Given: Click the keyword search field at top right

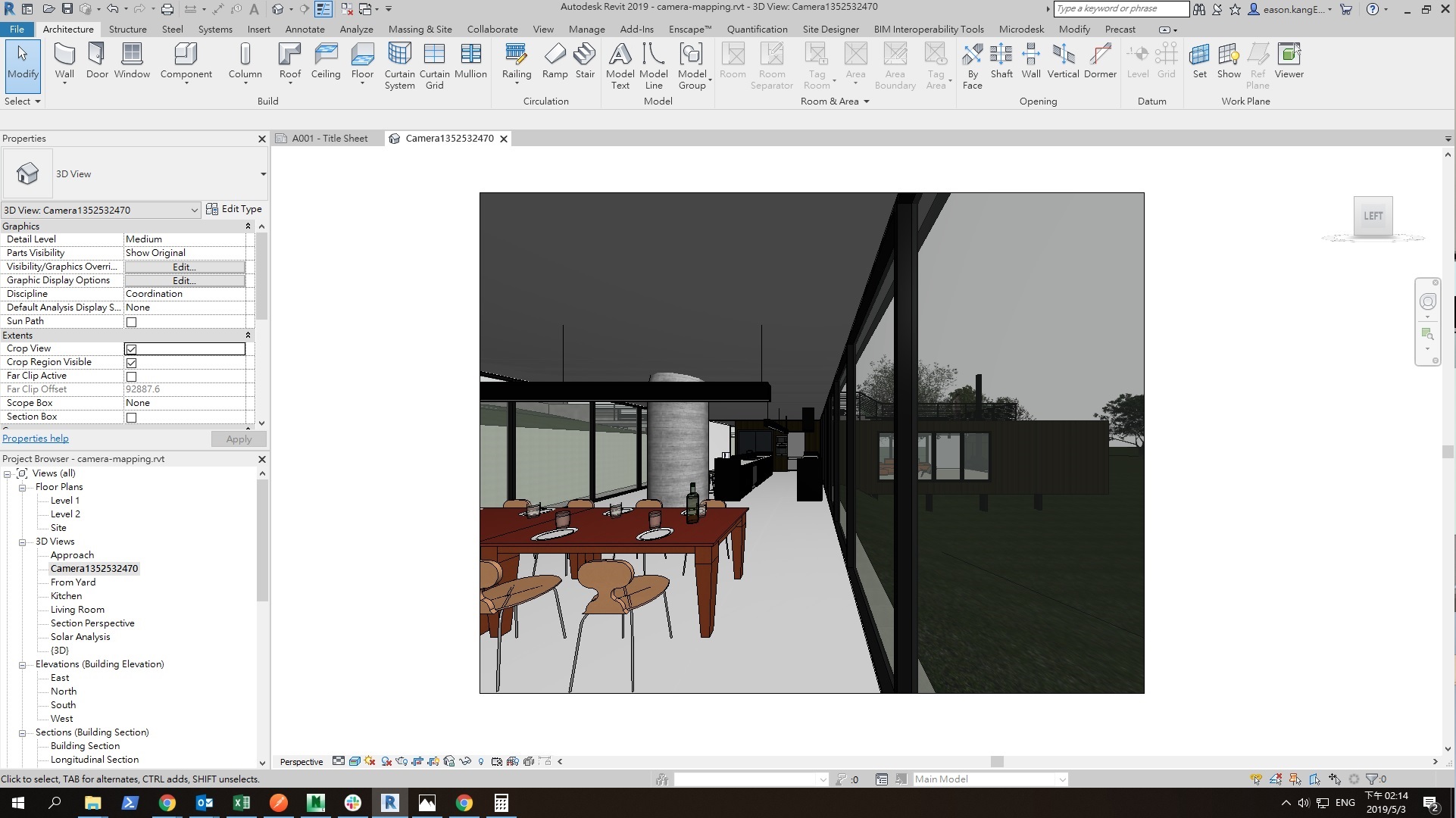Looking at the screenshot, I should click(x=1120, y=8).
